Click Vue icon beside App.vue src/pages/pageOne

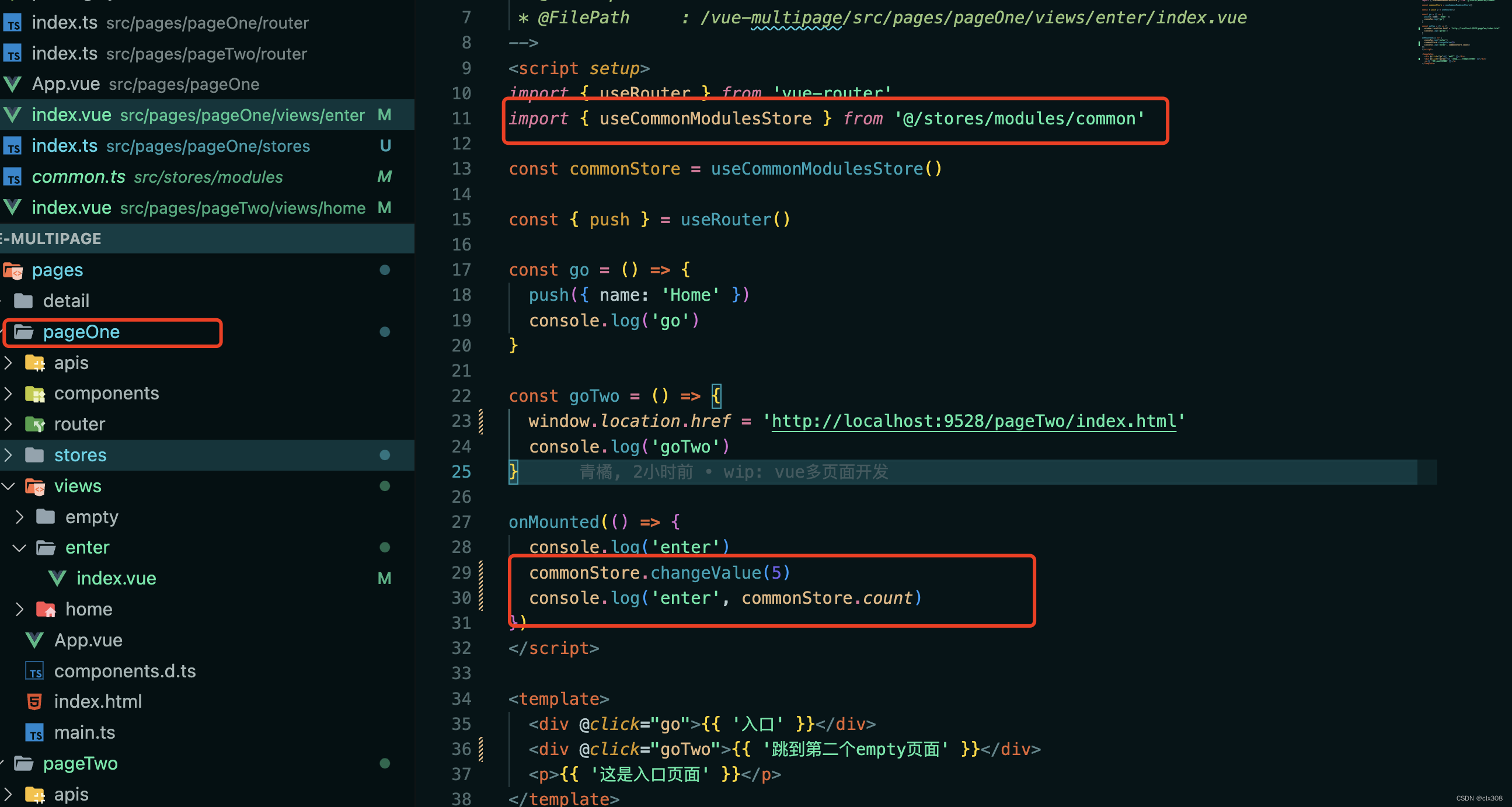tap(13, 84)
